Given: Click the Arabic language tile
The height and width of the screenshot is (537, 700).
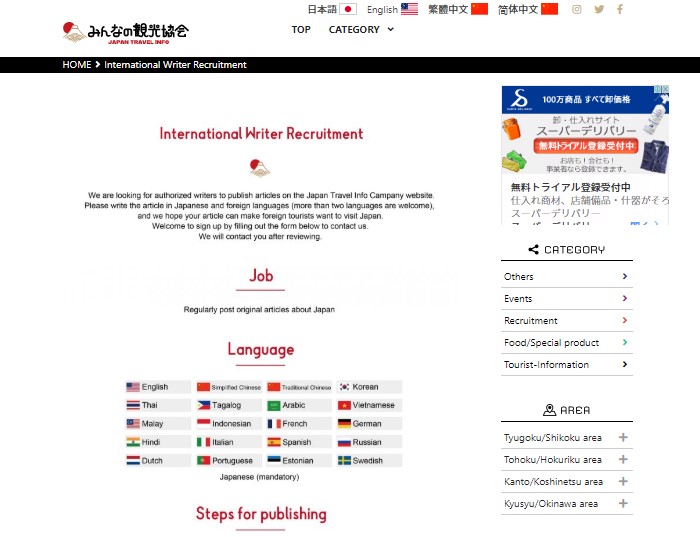Looking at the screenshot, I should pos(299,405).
